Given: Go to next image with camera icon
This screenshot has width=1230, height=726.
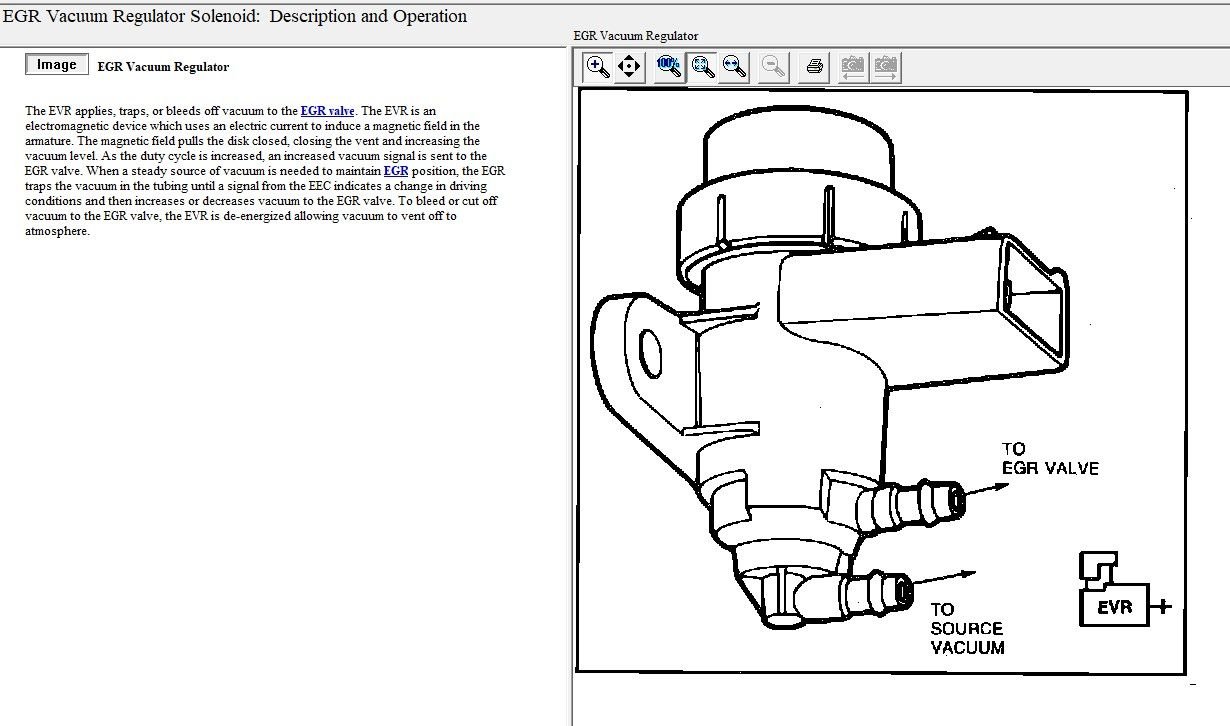Looking at the screenshot, I should click(885, 67).
